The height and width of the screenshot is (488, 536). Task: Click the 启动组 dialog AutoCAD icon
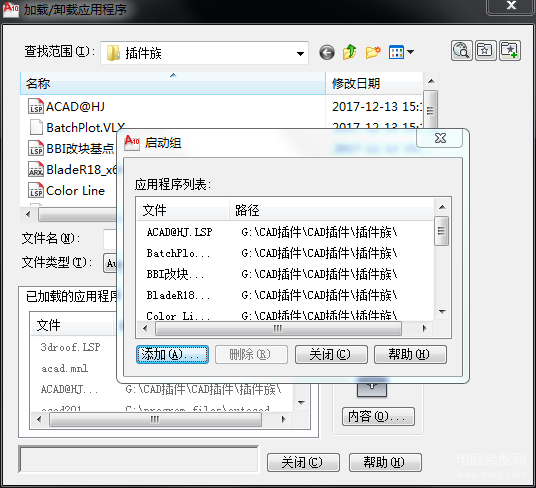pyautogui.click(x=132, y=142)
